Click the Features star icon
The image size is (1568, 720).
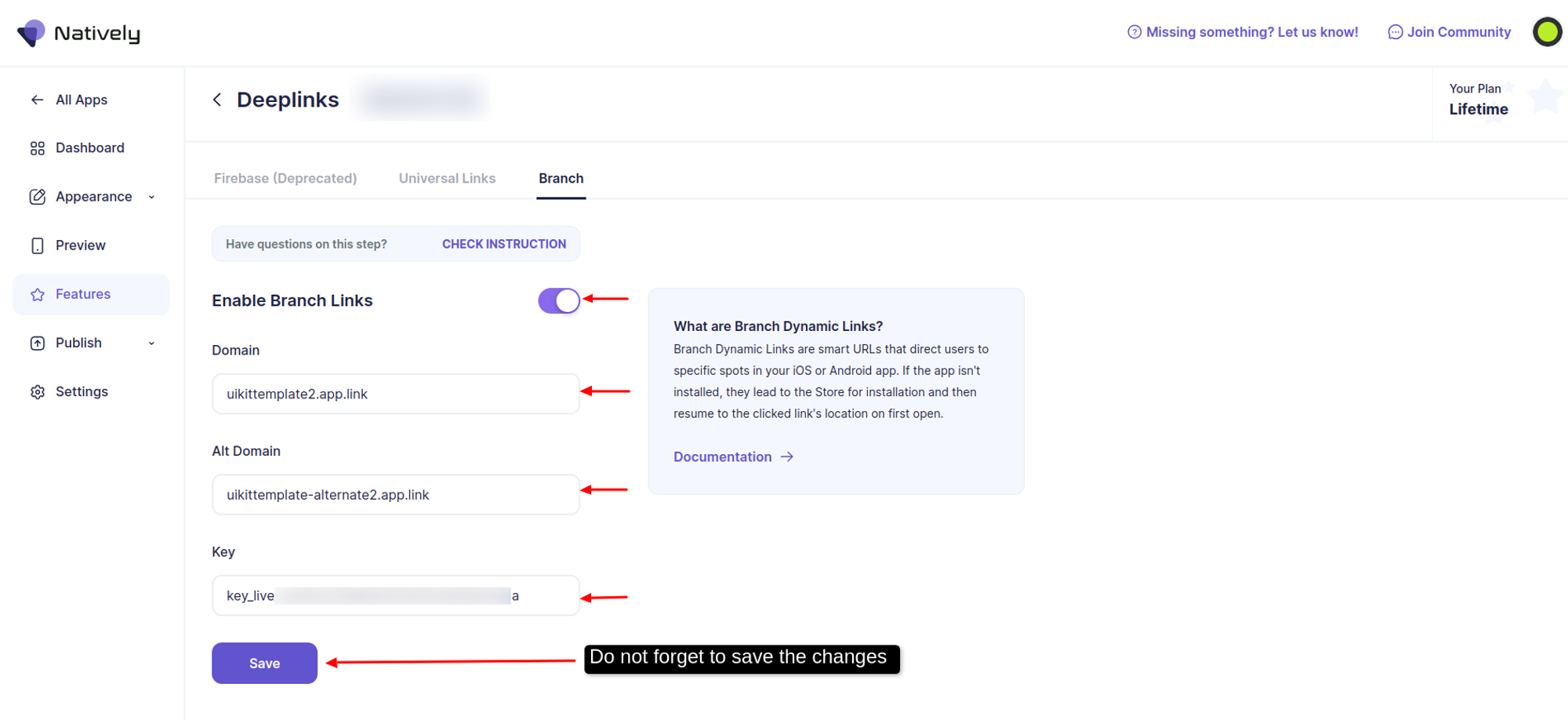pos(37,295)
